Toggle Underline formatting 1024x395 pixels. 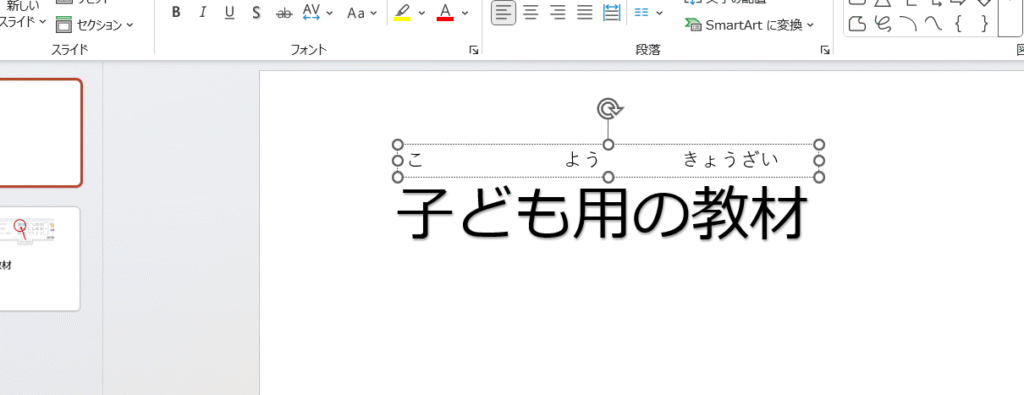click(229, 12)
